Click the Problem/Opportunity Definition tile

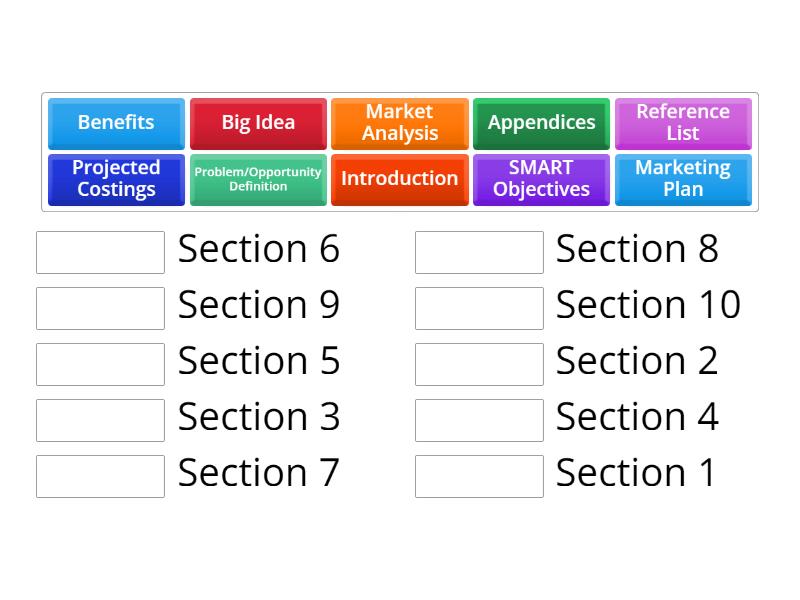258,179
